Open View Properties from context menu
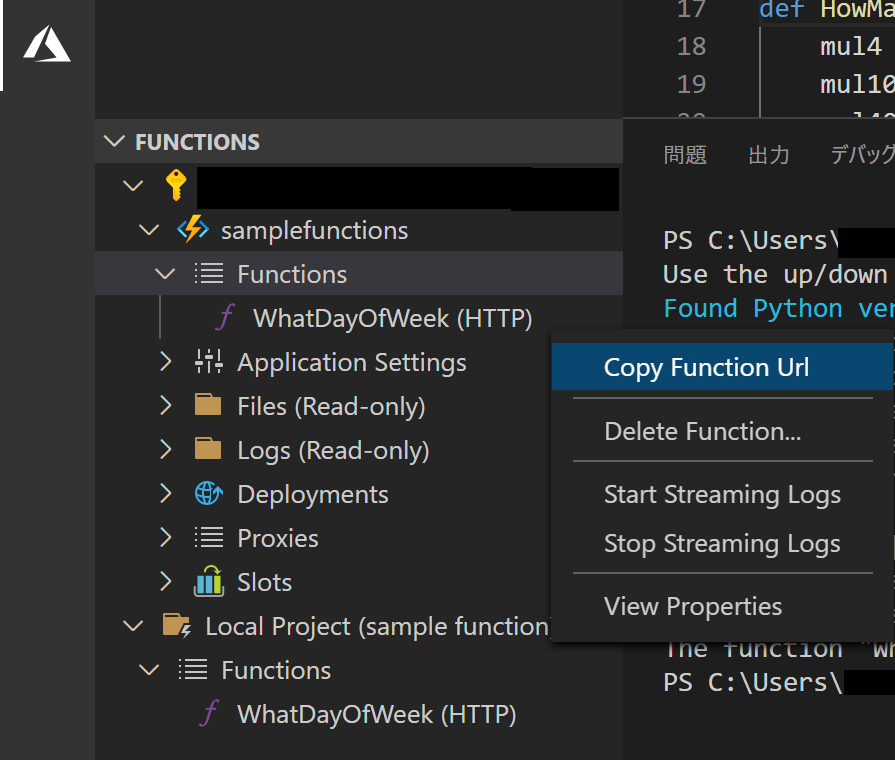 tap(693, 606)
